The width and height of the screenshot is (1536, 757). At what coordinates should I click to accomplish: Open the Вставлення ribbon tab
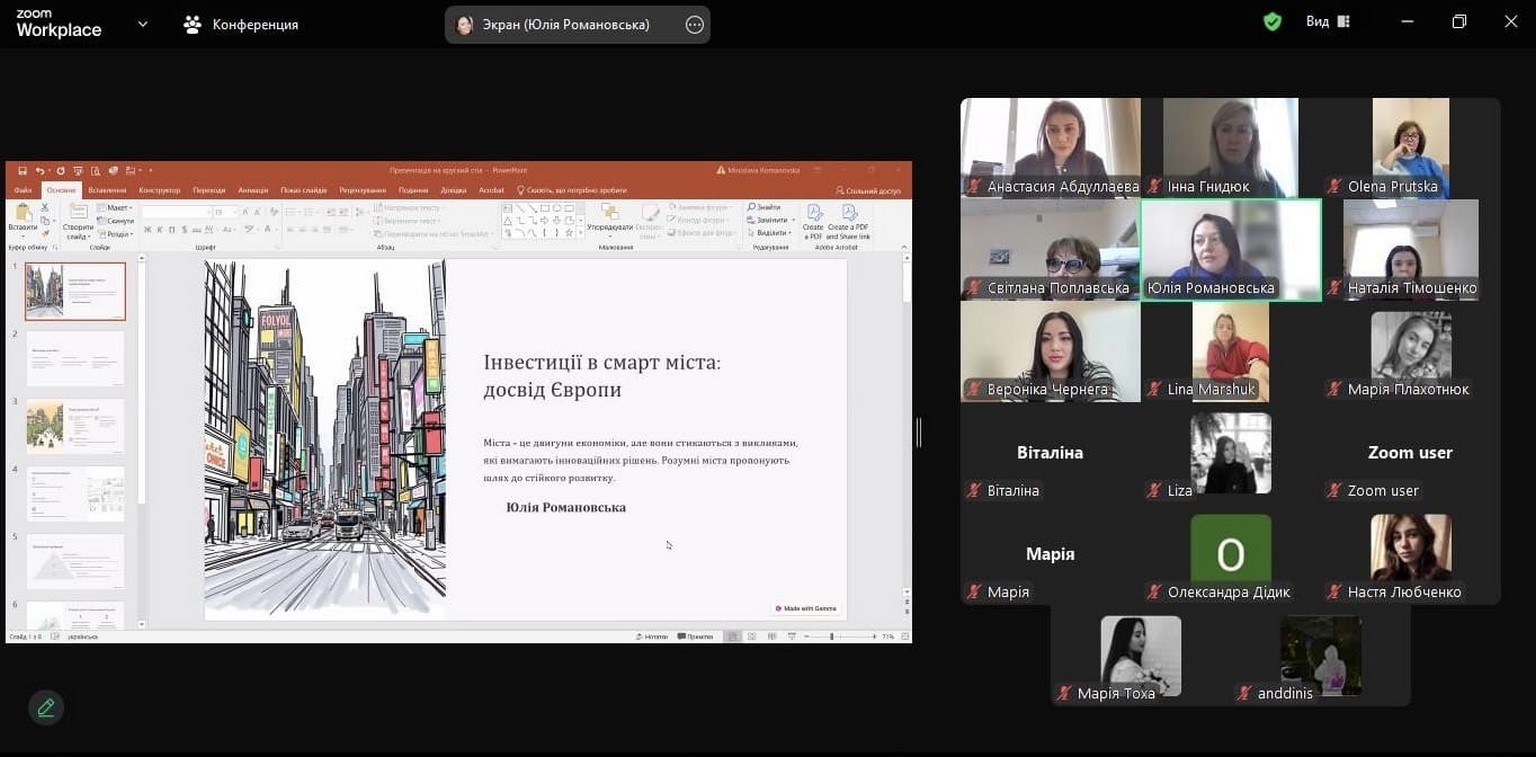tap(107, 190)
